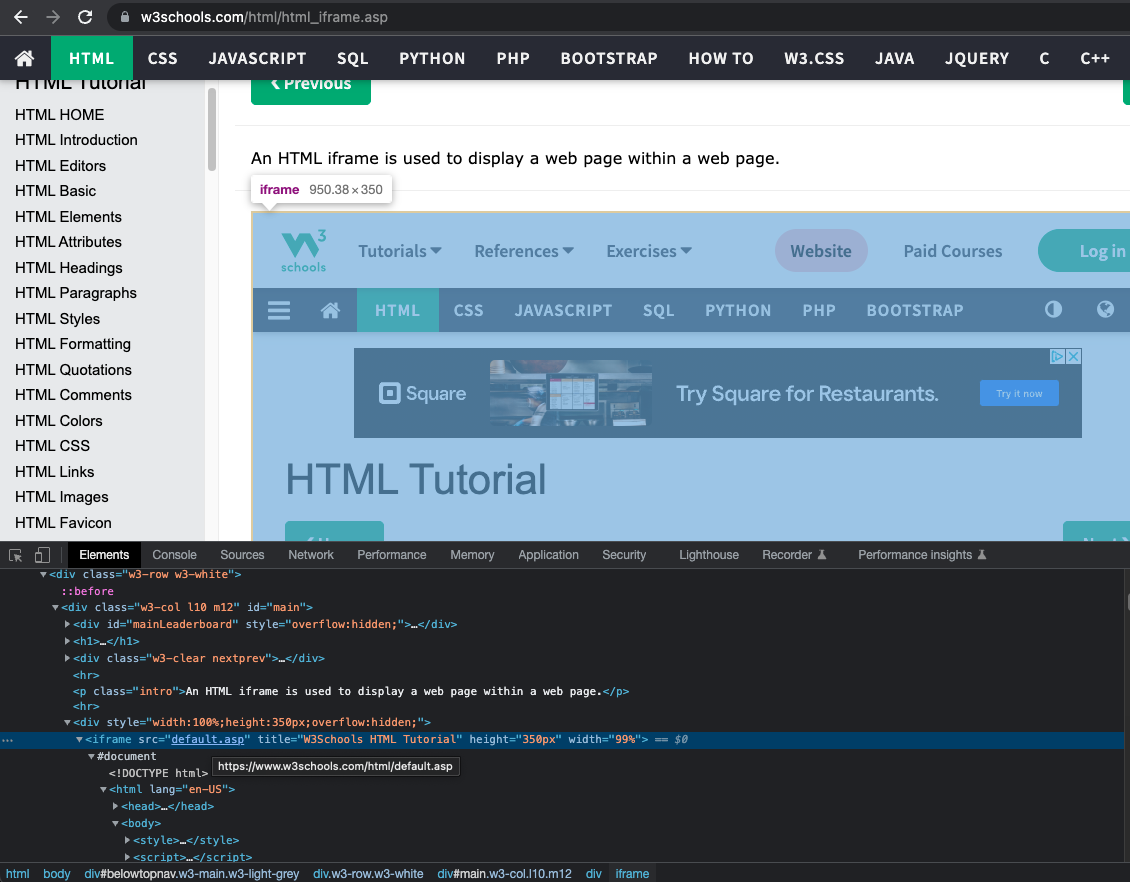The image size is (1130, 882).
Task: Open the Application tab
Action: (x=548, y=555)
